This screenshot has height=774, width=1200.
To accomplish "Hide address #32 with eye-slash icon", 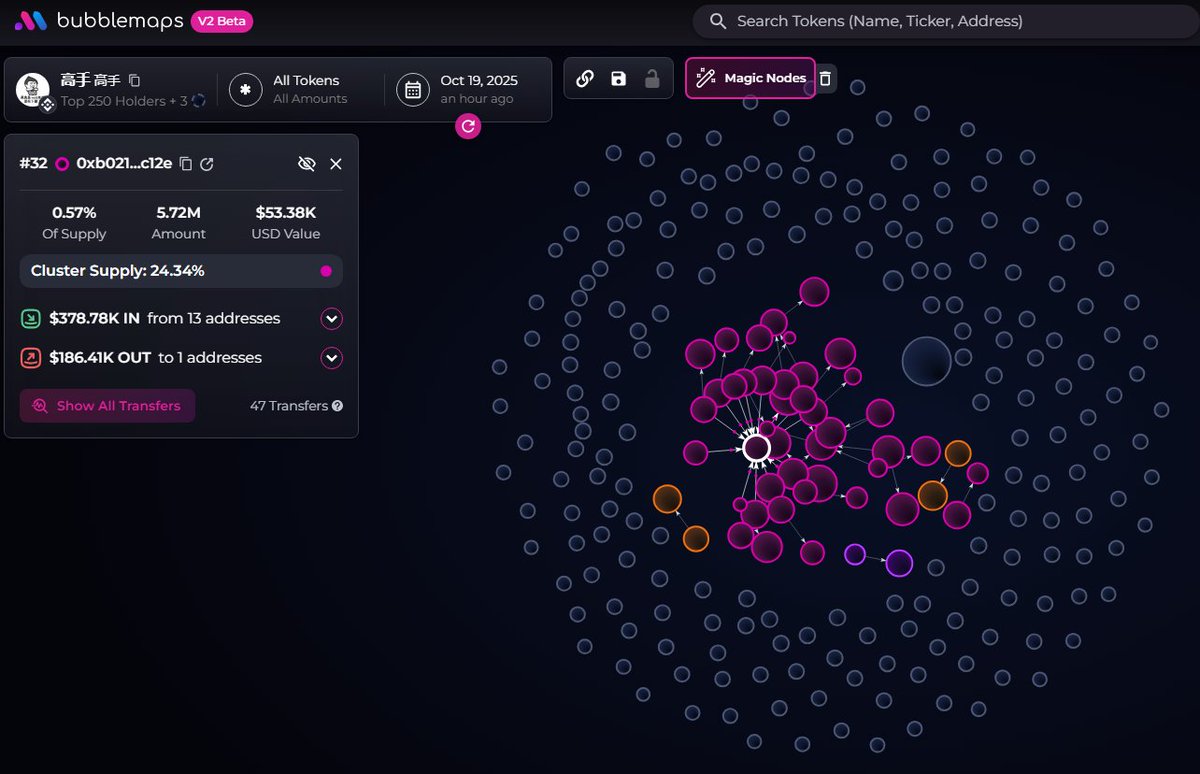I will tap(307, 164).
